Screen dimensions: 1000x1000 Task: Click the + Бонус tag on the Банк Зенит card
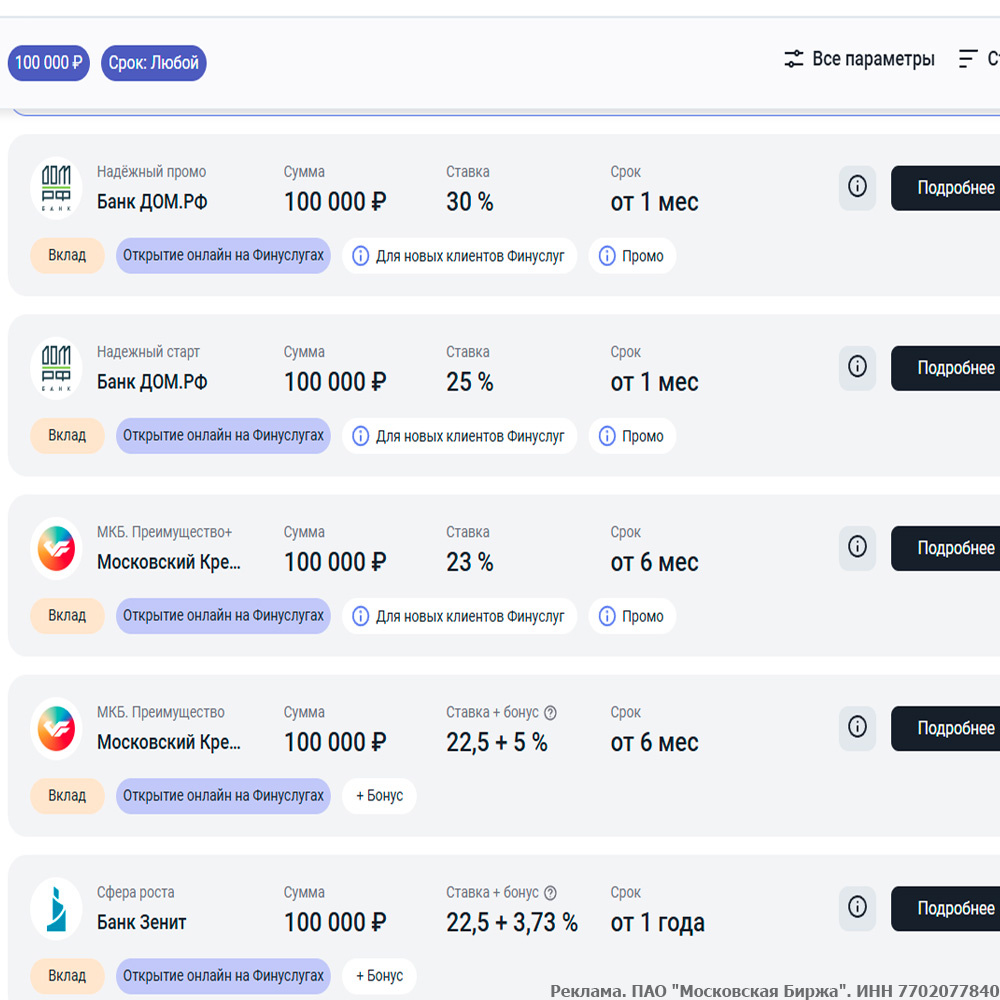(379, 976)
